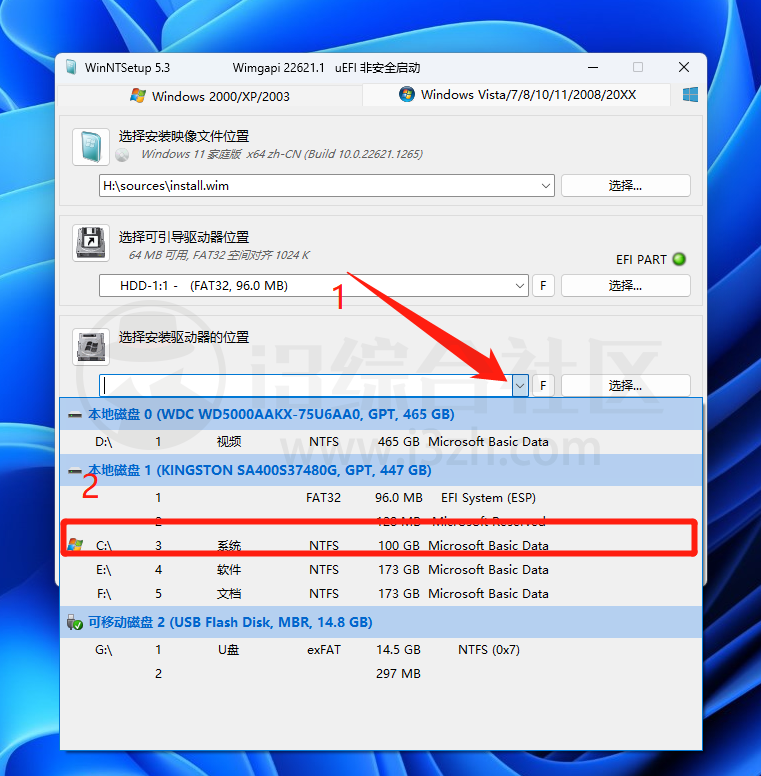The image size is (761, 776).
Task: Click the Windows flag icon on the C:\ row
Action: pos(75,545)
